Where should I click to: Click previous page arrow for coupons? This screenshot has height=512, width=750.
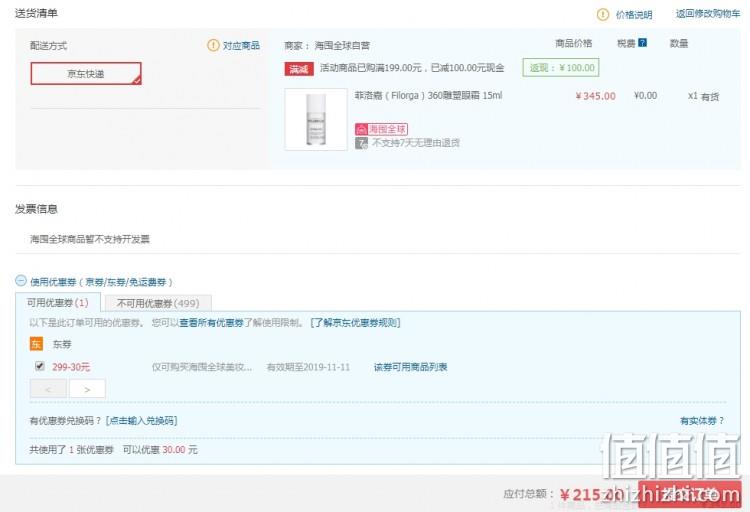(48, 389)
